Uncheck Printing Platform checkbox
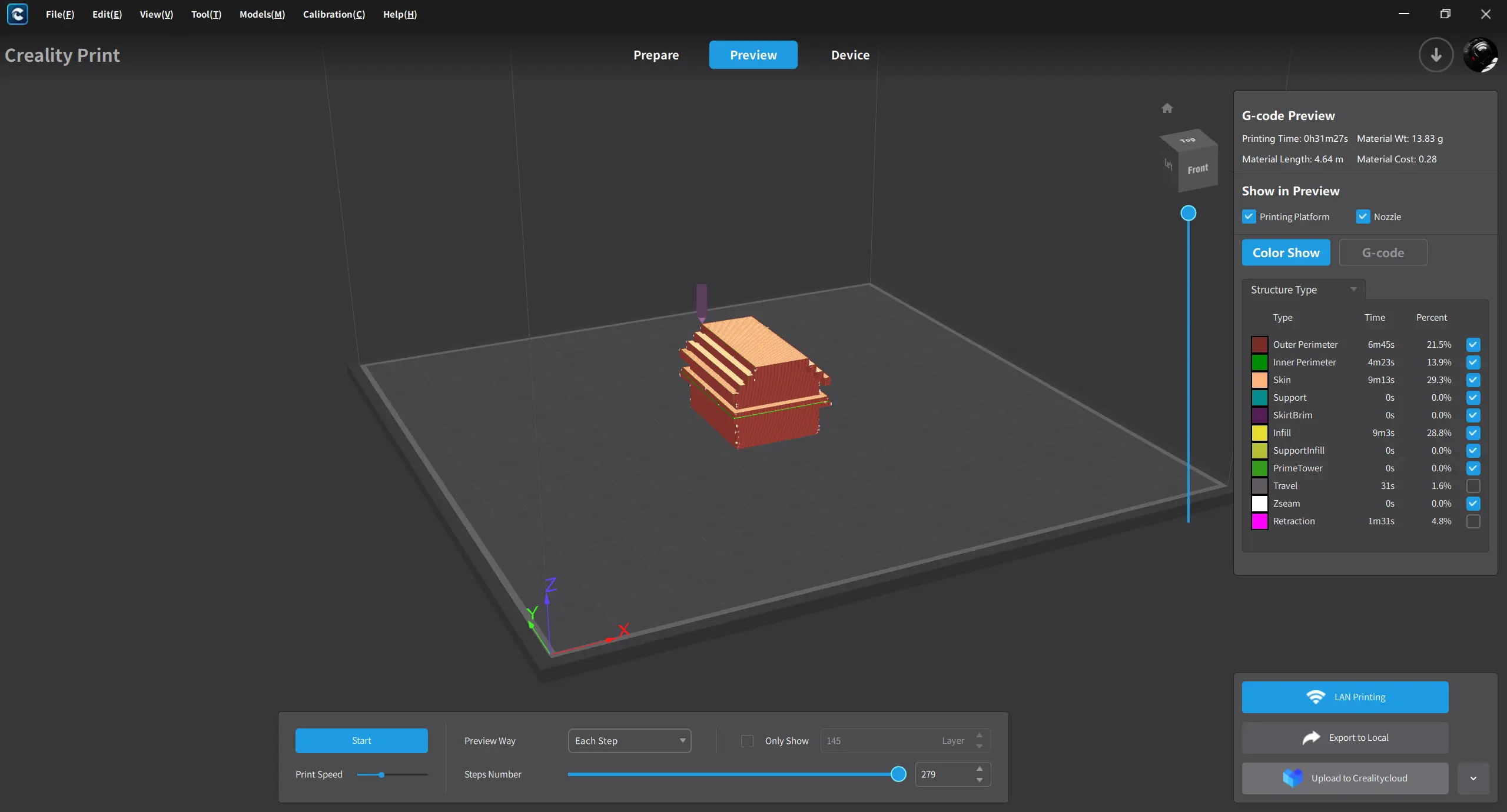 point(1249,217)
